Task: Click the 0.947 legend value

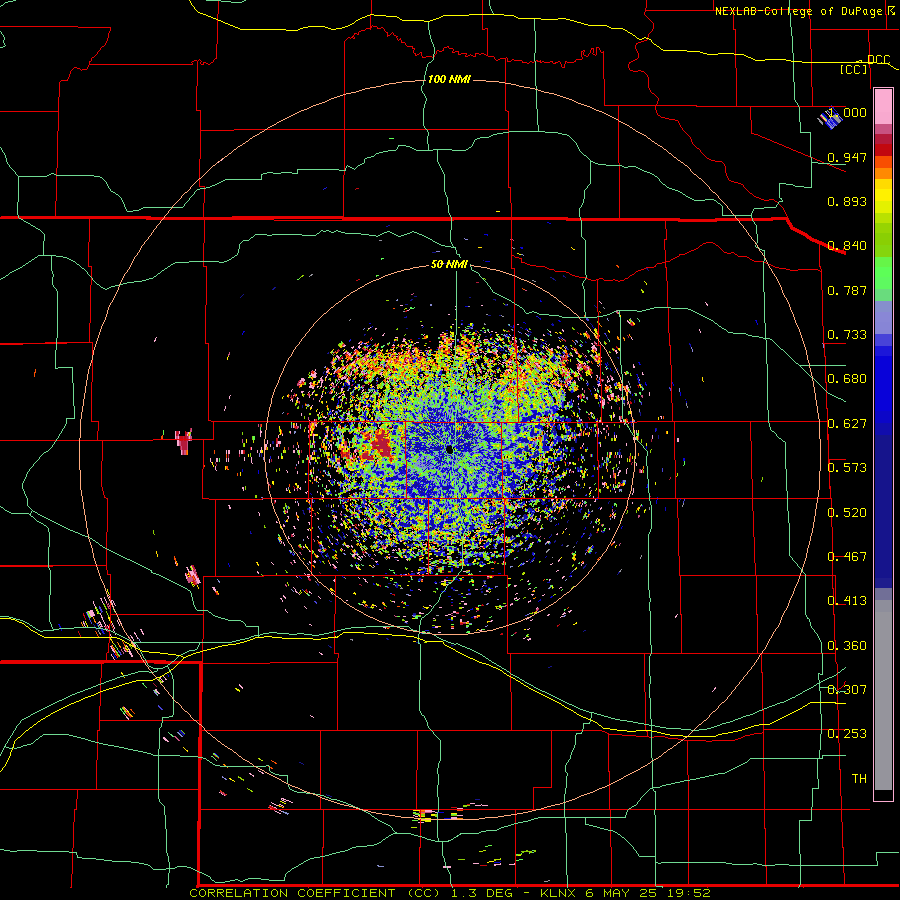Action: [847, 157]
